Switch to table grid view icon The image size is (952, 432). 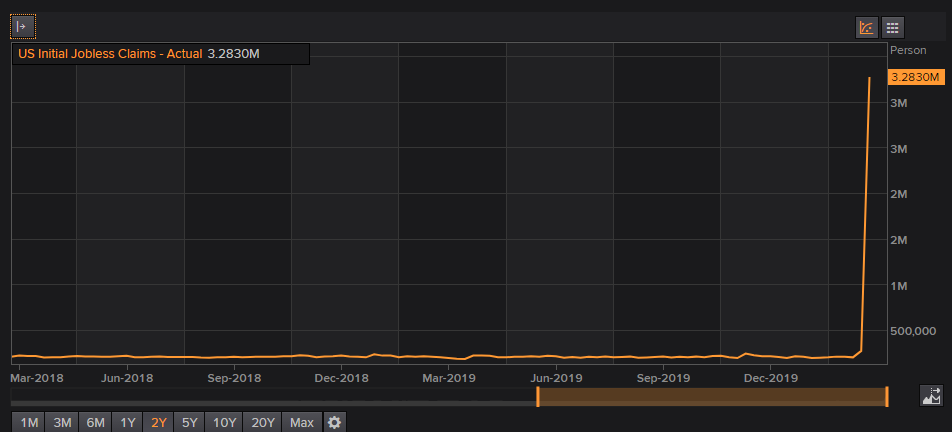click(x=892, y=27)
